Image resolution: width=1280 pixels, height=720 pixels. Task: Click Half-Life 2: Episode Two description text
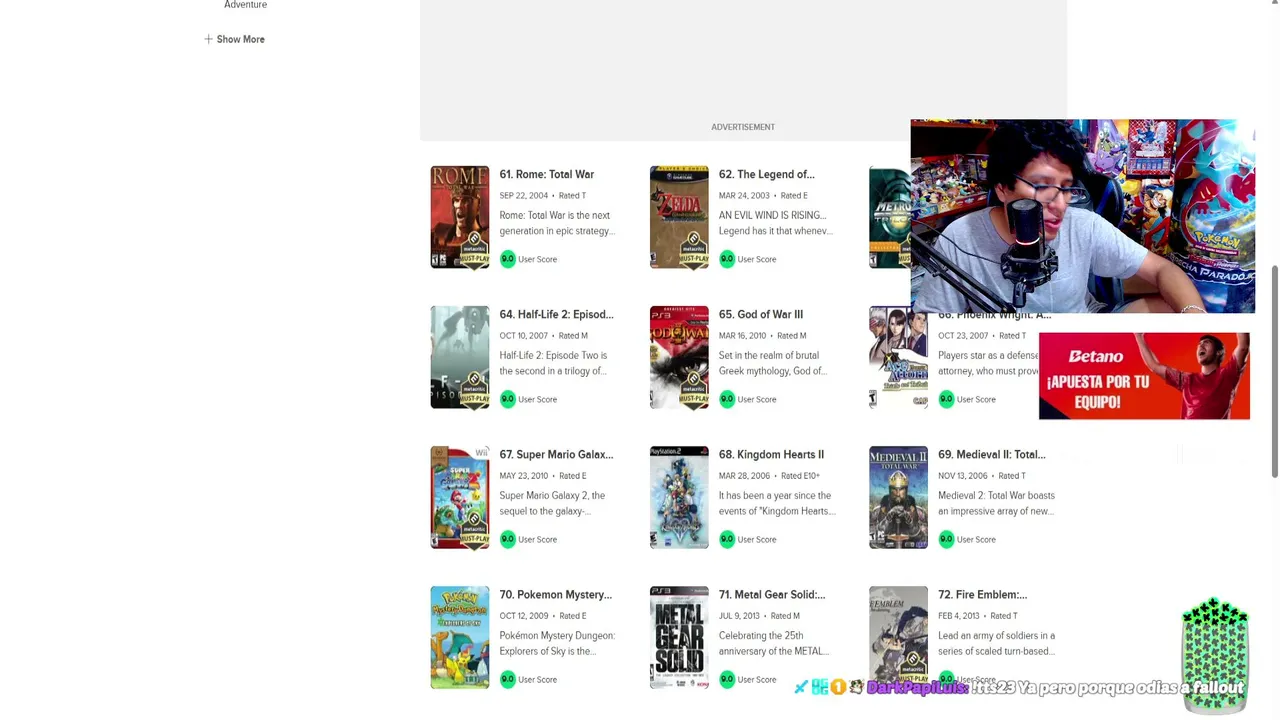(x=553, y=363)
